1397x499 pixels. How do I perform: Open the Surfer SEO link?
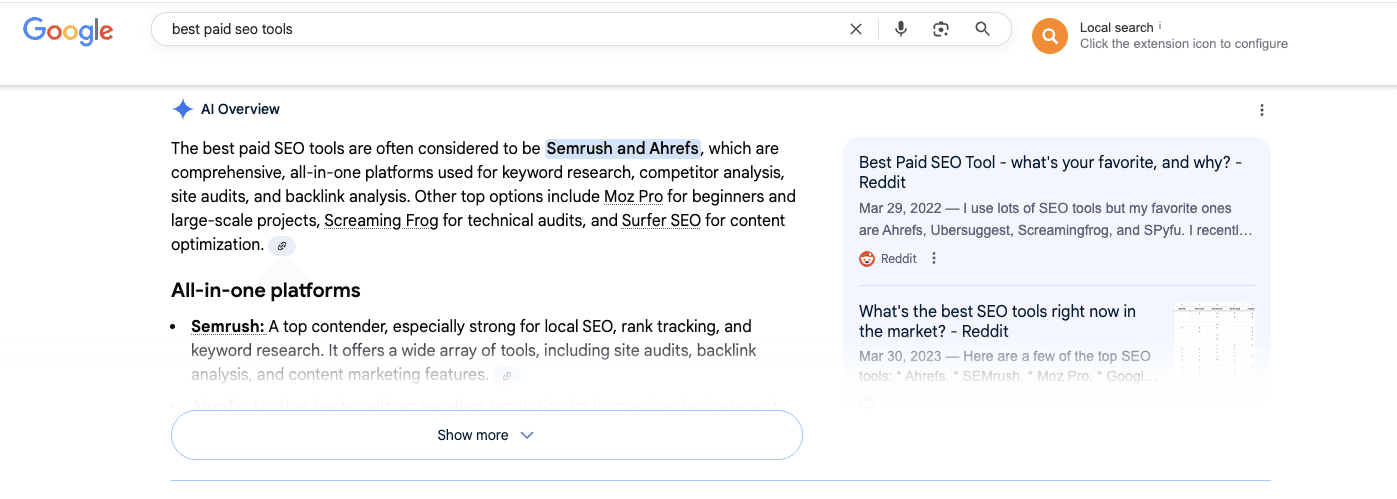coord(661,220)
